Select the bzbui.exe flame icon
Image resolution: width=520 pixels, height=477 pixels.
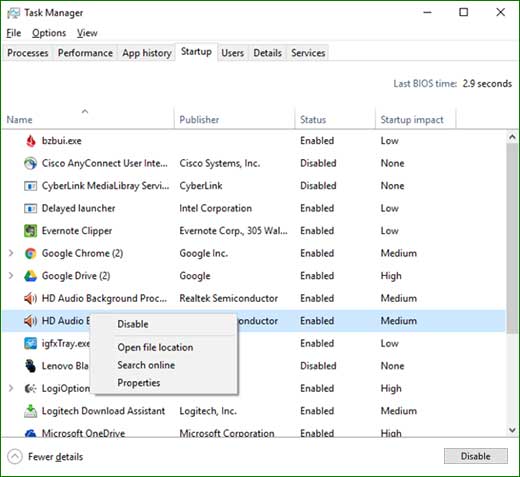click(31, 141)
